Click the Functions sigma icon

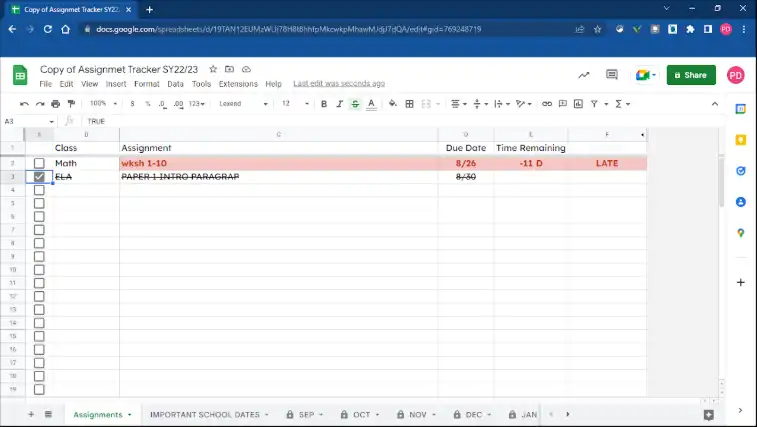(x=618, y=104)
